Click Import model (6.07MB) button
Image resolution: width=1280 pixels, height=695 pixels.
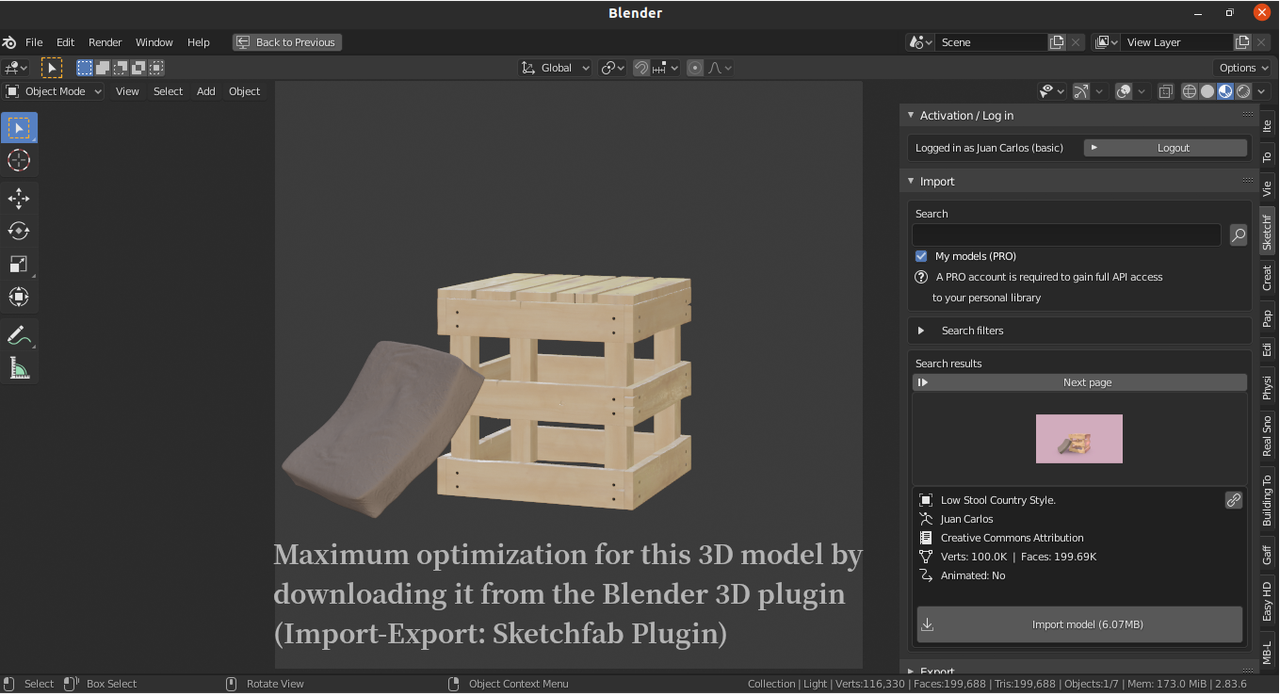click(1080, 624)
